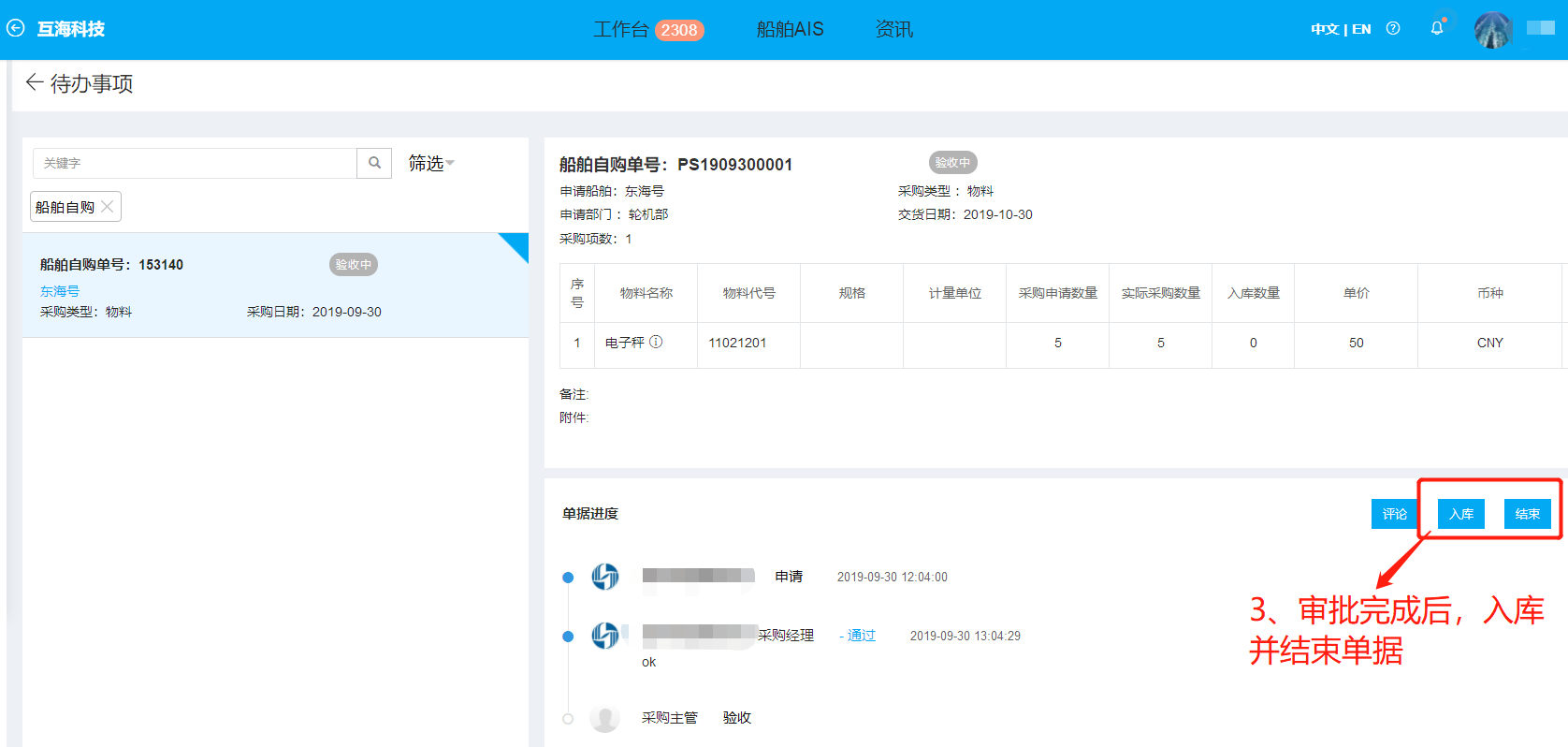Click the 采购经理 step avatar
This screenshot has height=747, width=1568.
605,636
